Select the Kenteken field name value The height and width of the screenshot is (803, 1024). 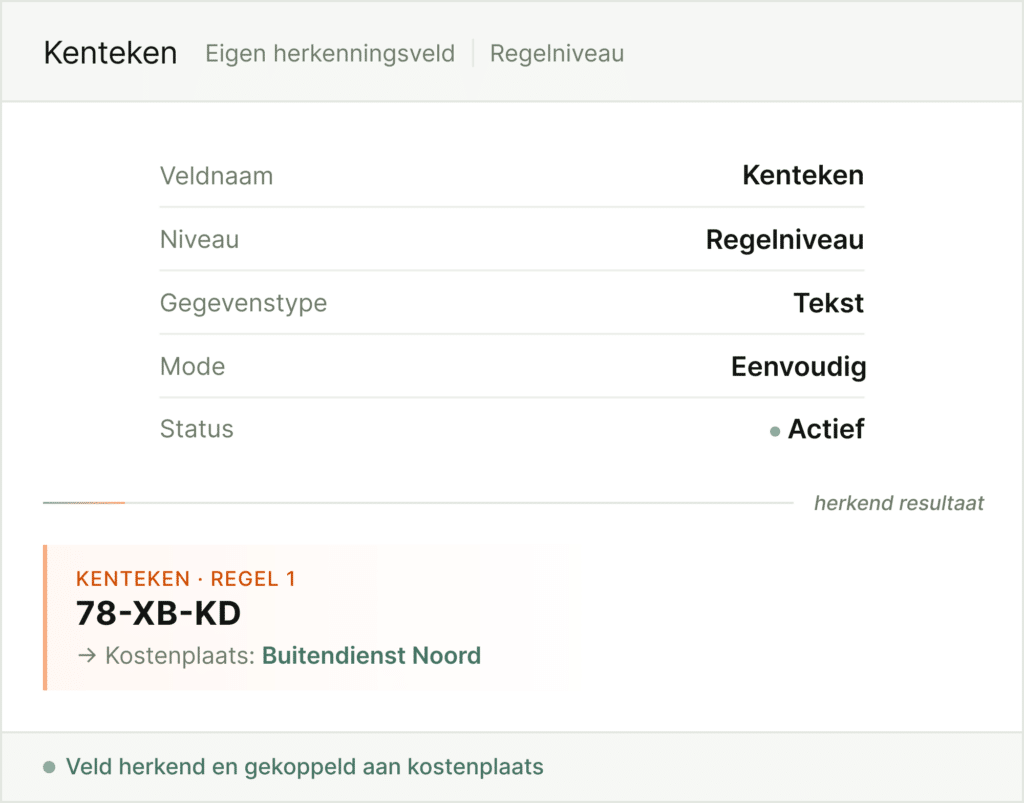tap(802, 176)
